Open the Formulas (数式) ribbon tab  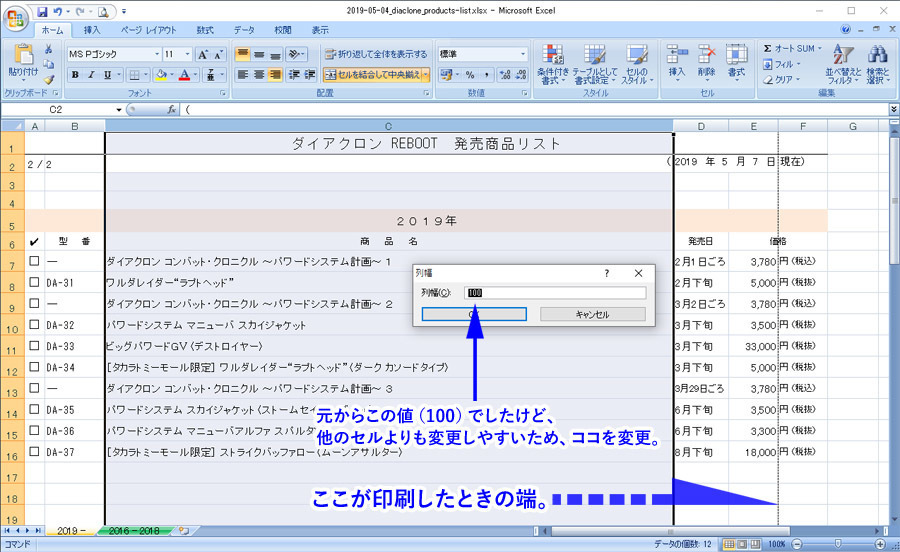click(x=205, y=30)
